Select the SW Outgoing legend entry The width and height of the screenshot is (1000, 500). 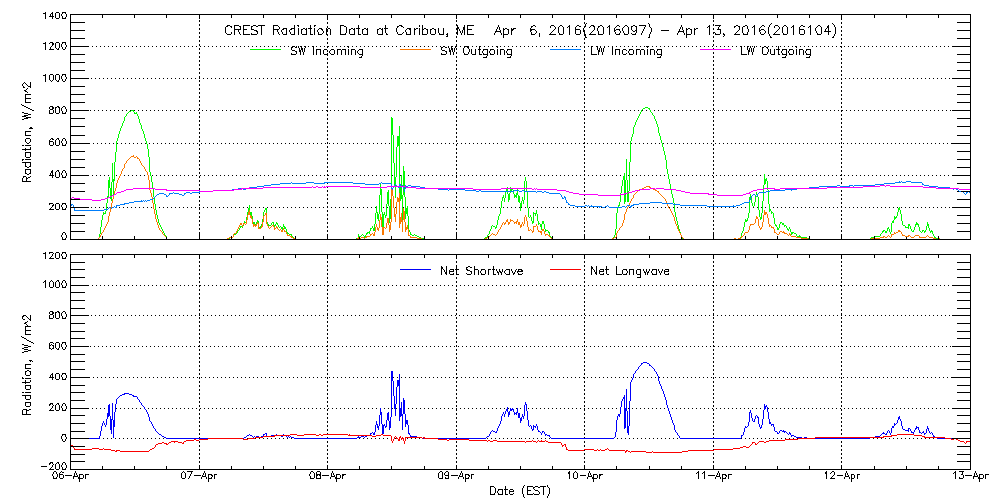point(476,51)
